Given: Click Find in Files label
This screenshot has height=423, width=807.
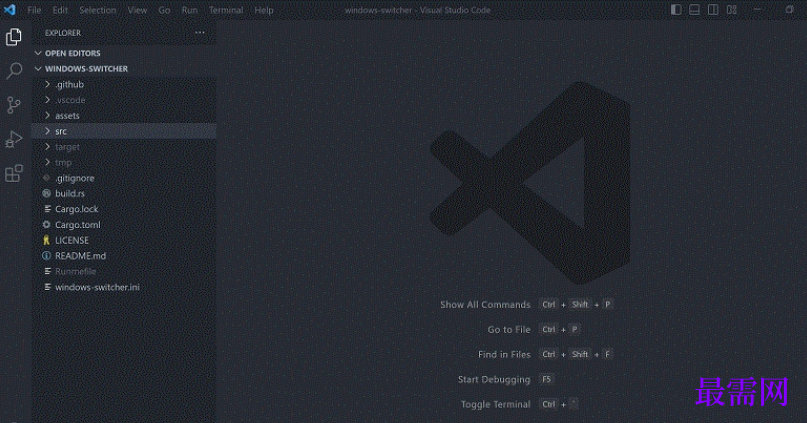Looking at the screenshot, I should pyautogui.click(x=504, y=355).
